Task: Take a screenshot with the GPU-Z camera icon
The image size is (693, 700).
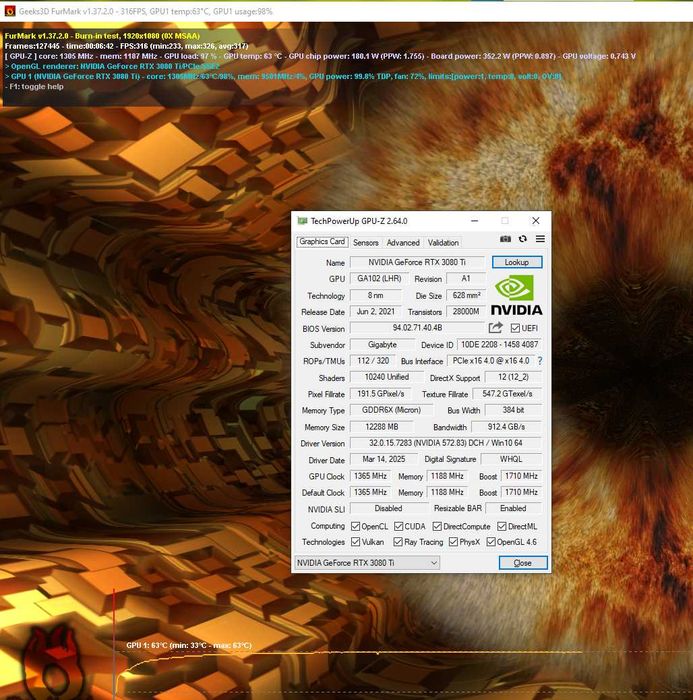Action: point(505,239)
